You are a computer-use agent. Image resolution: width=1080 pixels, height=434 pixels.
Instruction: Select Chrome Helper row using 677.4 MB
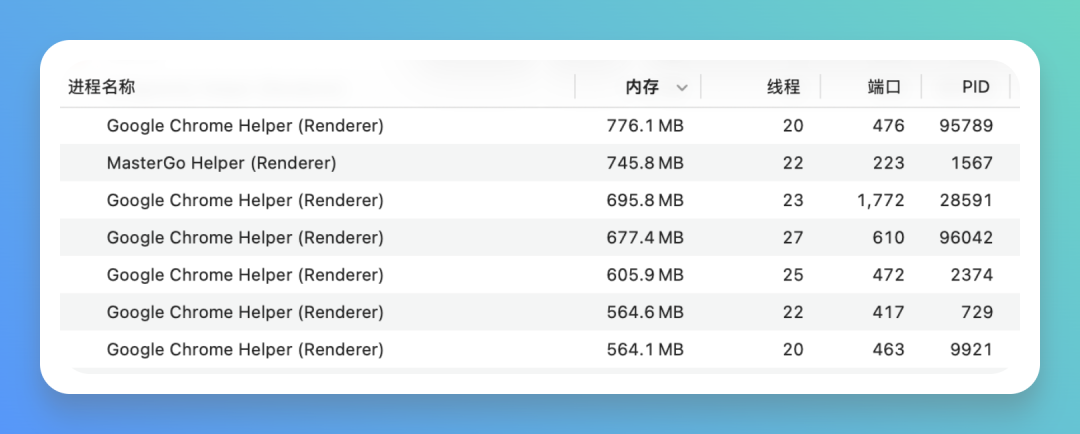click(539, 238)
